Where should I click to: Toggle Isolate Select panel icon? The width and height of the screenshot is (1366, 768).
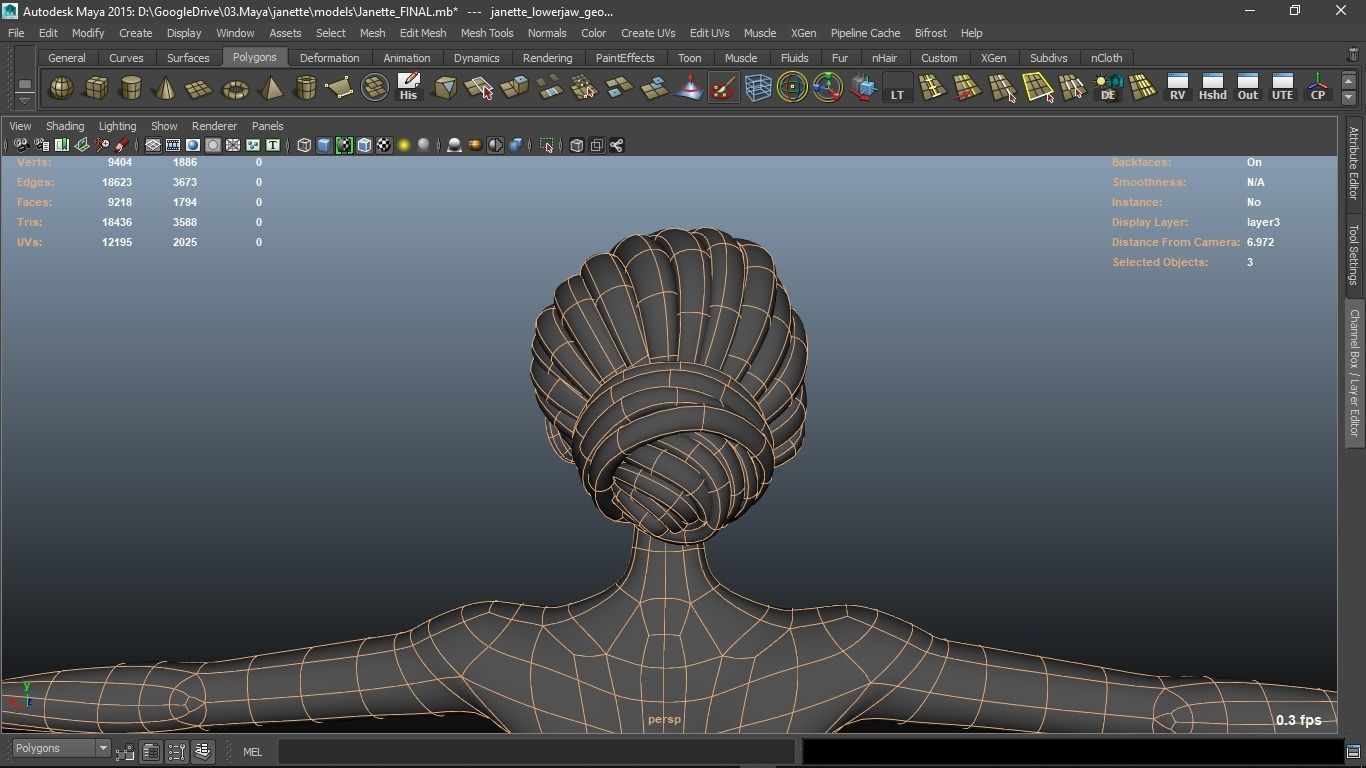click(x=547, y=145)
